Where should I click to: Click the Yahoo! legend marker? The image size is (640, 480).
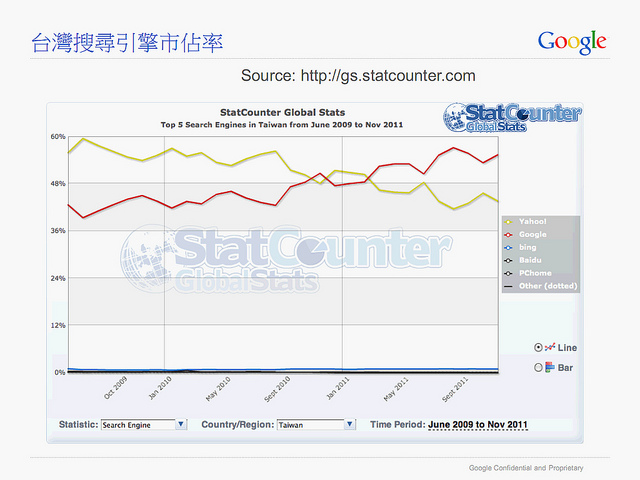click(508, 221)
